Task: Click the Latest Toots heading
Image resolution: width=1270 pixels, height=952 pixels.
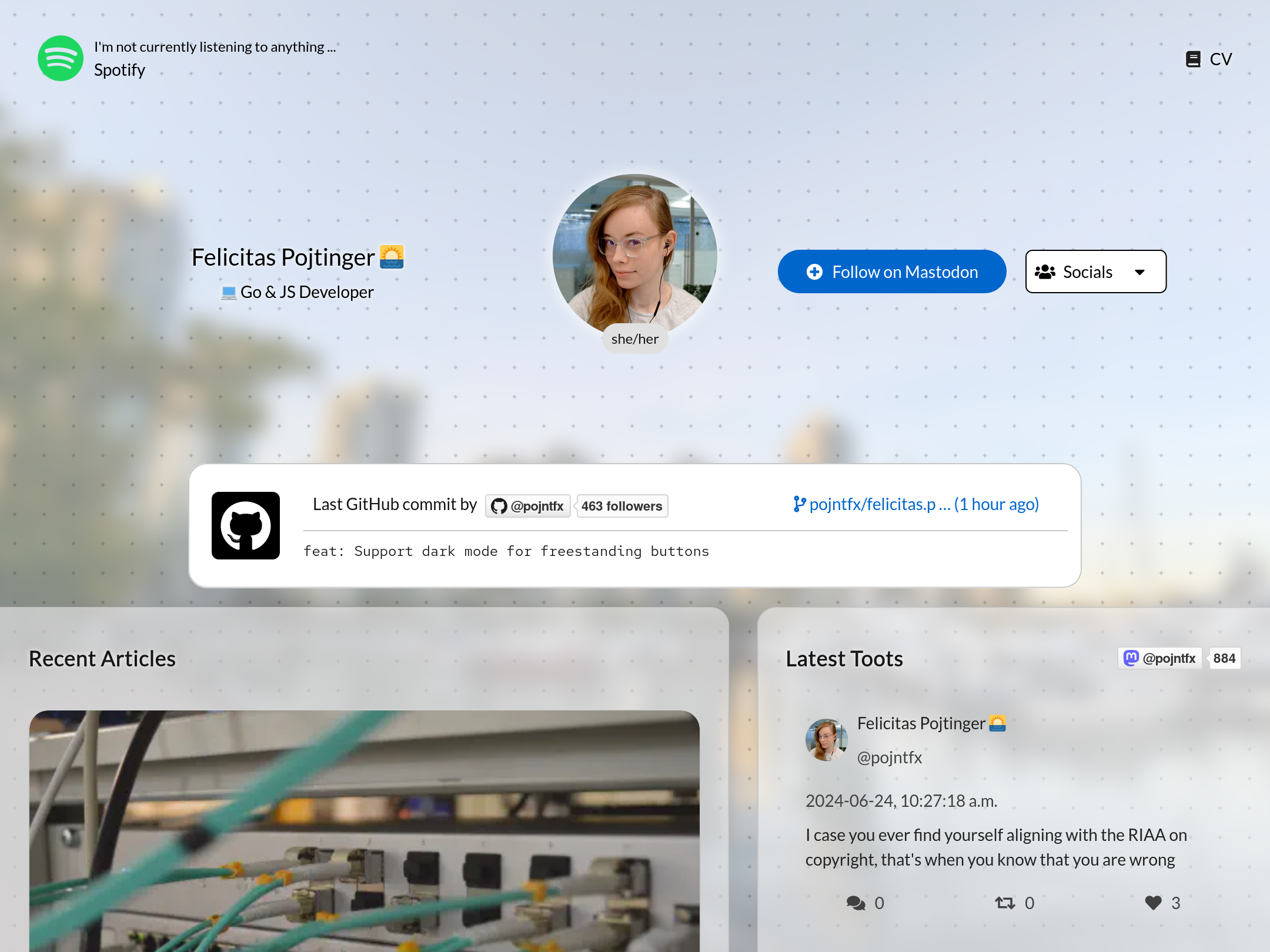Action: (844, 658)
